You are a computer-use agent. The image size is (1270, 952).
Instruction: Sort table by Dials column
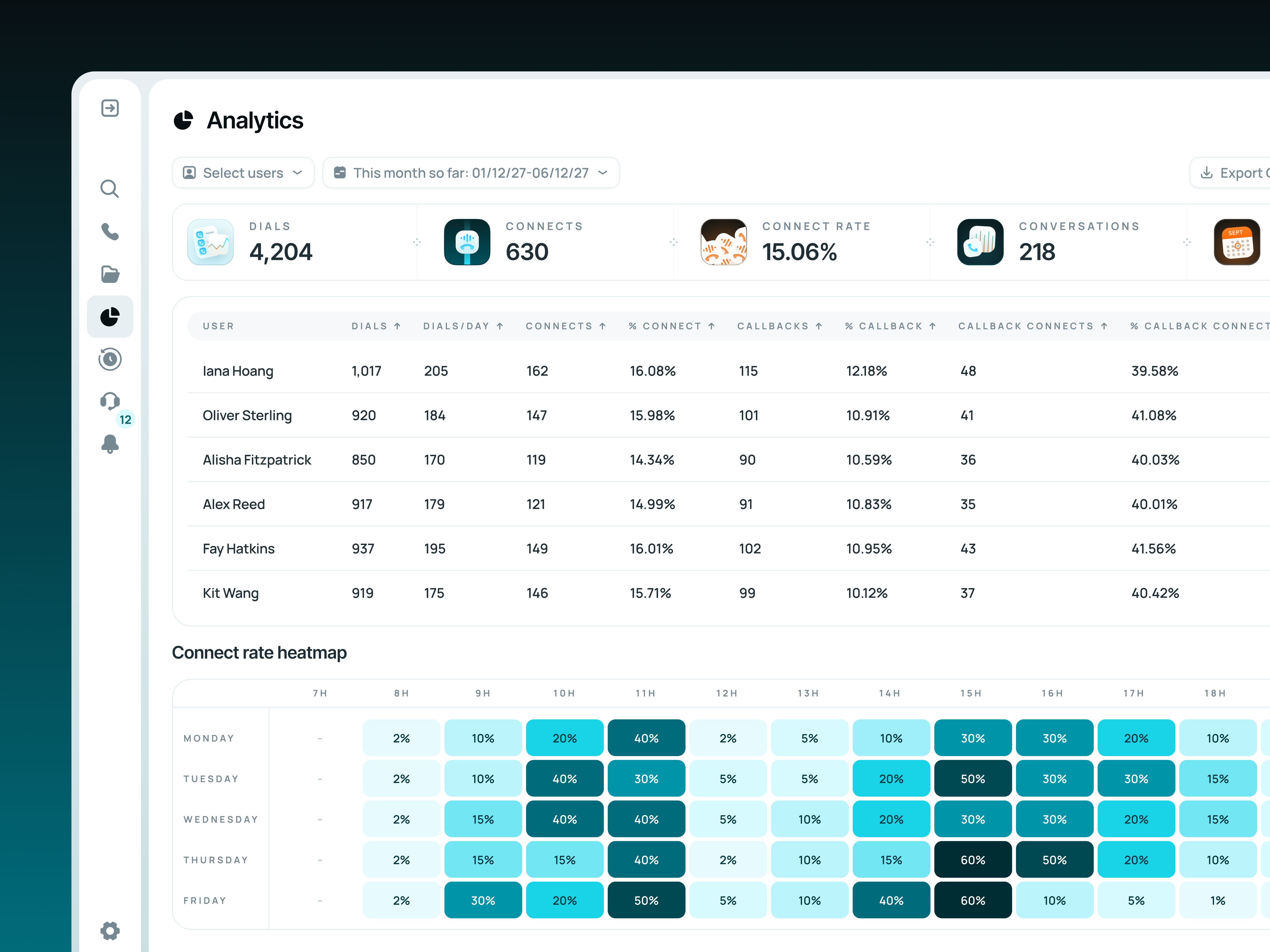pyautogui.click(x=376, y=326)
